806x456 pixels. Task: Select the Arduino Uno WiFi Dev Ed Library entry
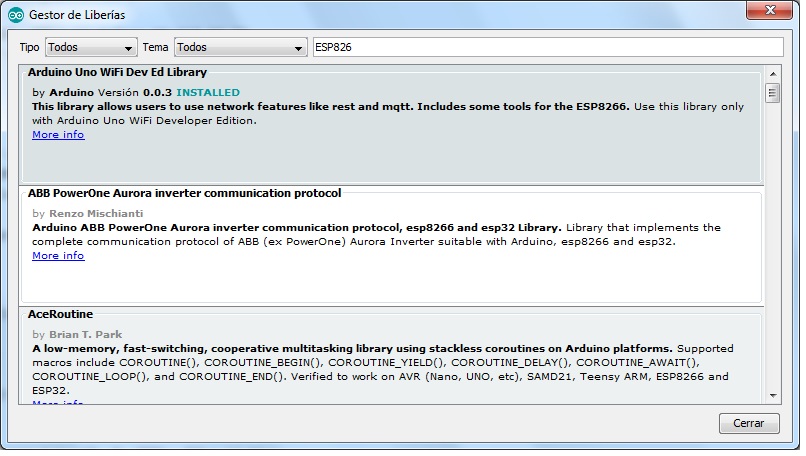[391, 125]
